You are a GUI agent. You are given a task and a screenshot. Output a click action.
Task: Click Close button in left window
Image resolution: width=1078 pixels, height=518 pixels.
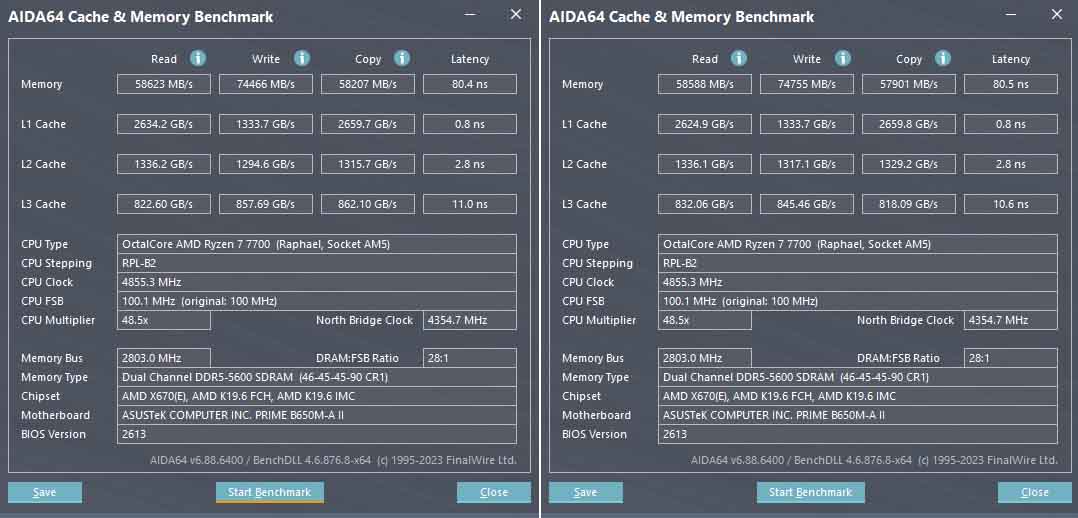coord(494,492)
